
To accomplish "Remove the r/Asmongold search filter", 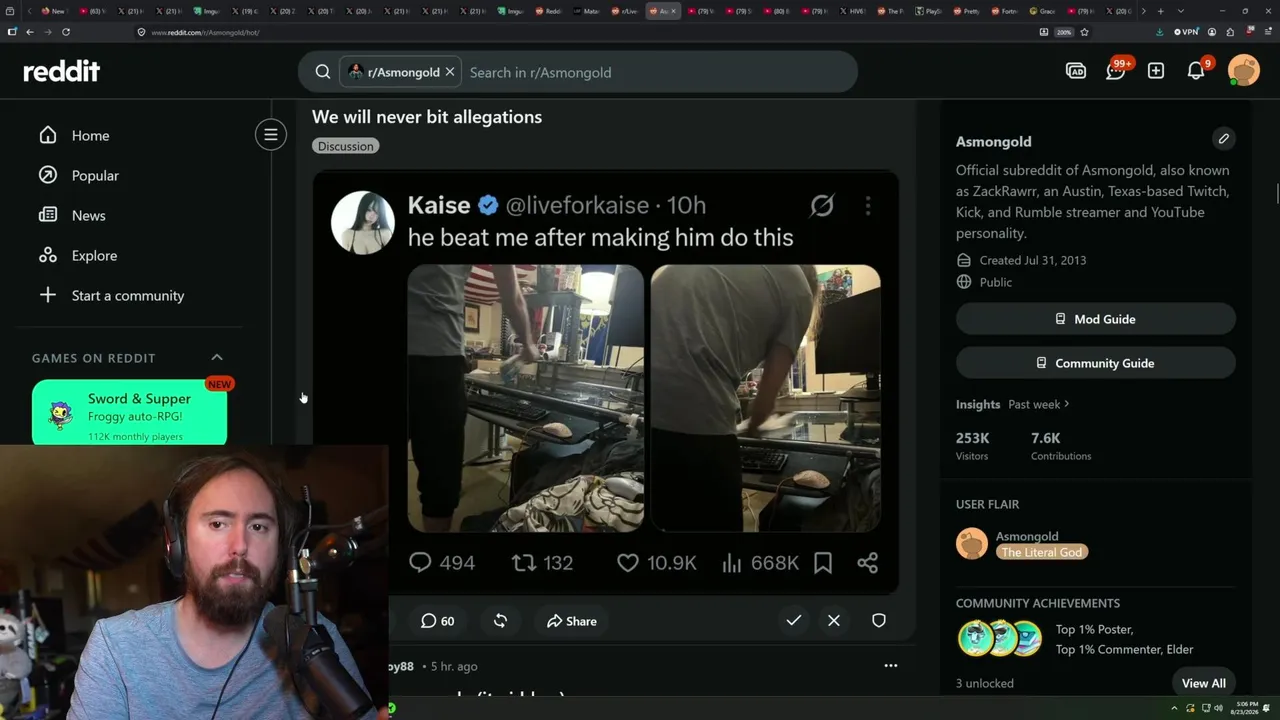I will [450, 72].
